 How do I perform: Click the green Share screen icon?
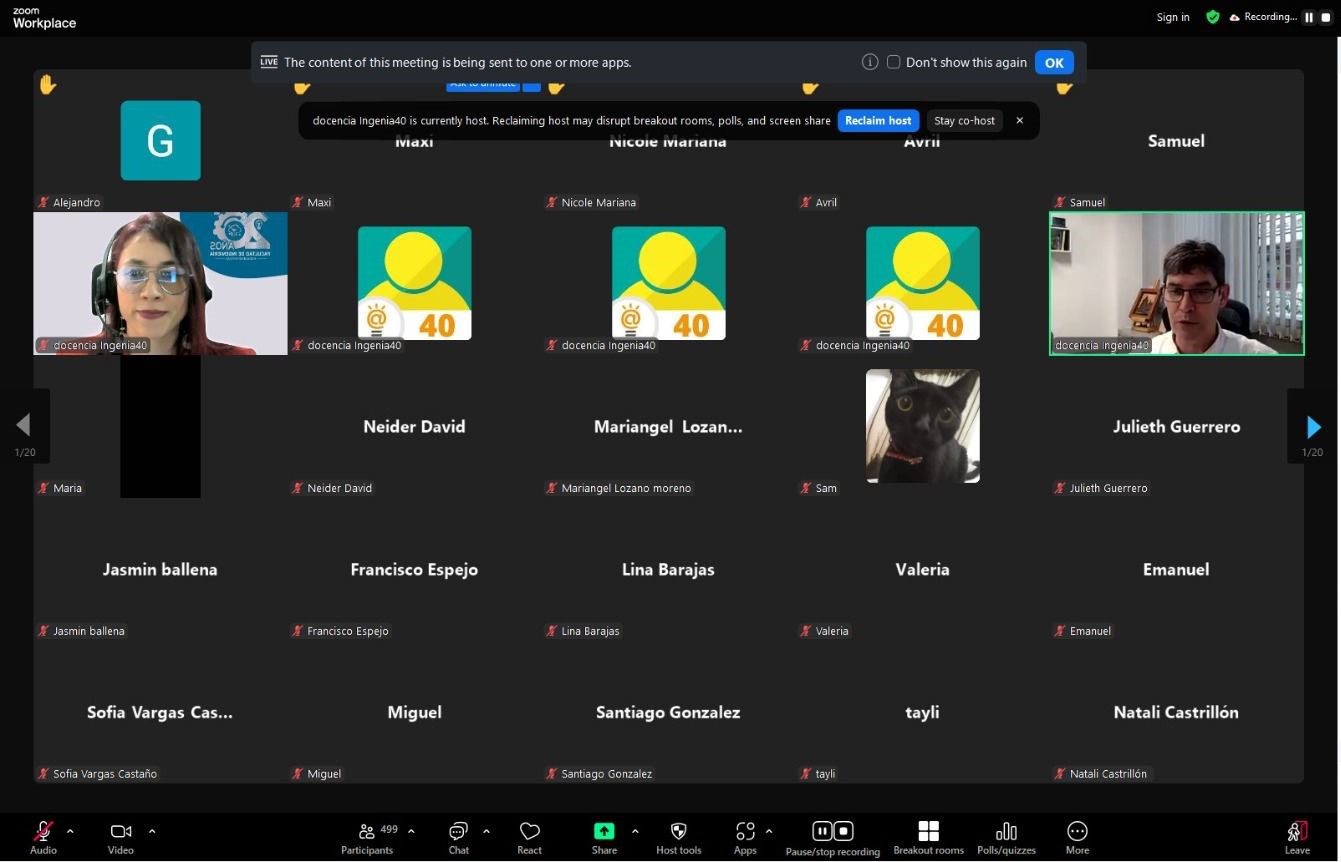pyautogui.click(x=604, y=832)
